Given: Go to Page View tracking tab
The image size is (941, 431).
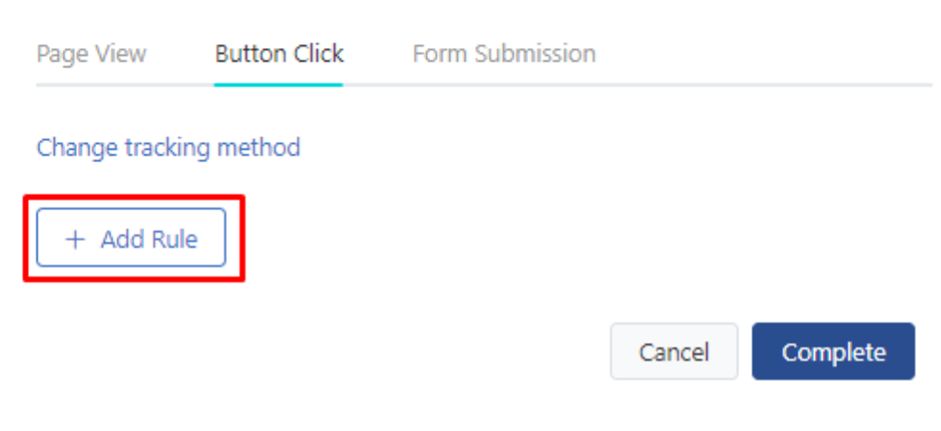Looking at the screenshot, I should pos(91,53).
